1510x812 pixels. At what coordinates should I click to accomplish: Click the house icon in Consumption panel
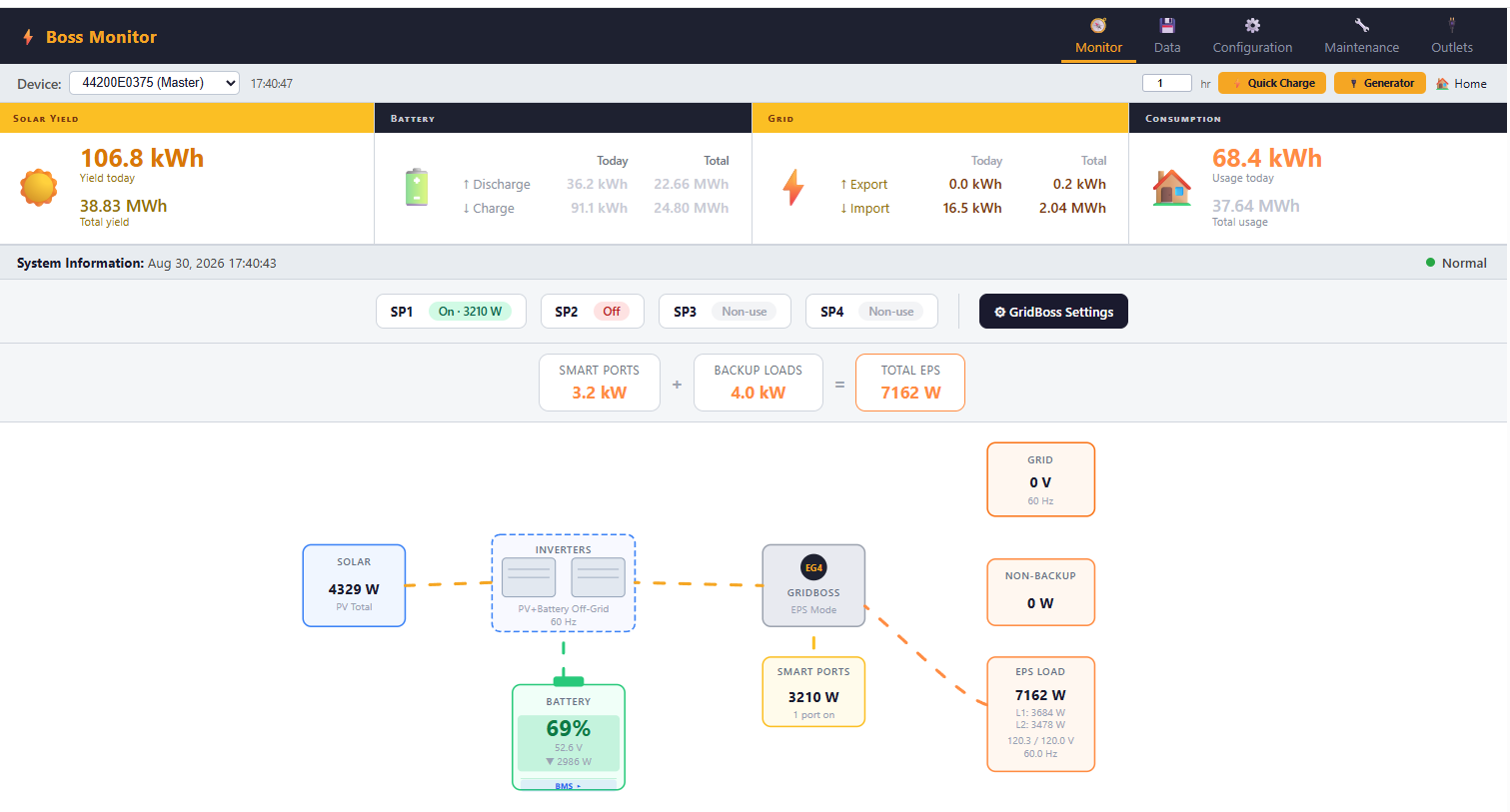(1171, 187)
